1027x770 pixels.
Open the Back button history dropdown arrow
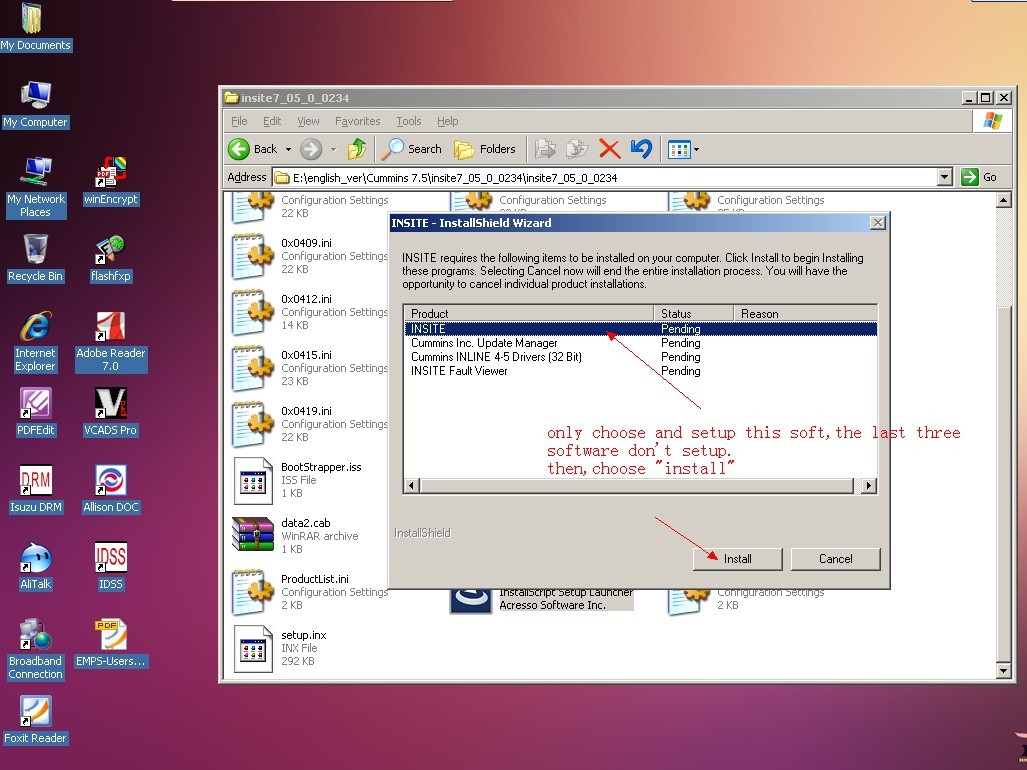(x=289, y=149)
